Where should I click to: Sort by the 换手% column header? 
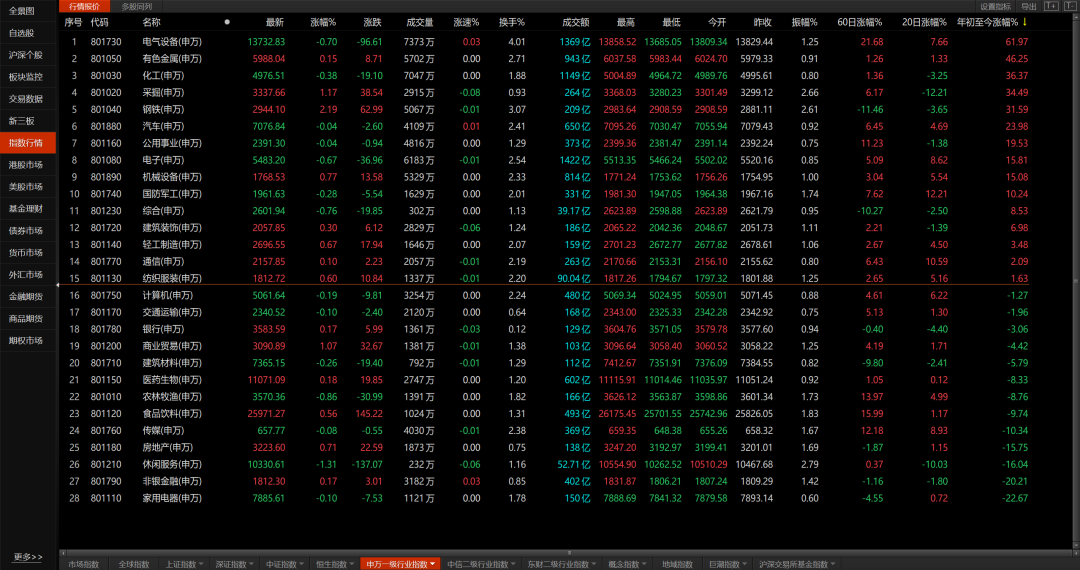click(512, 22)
